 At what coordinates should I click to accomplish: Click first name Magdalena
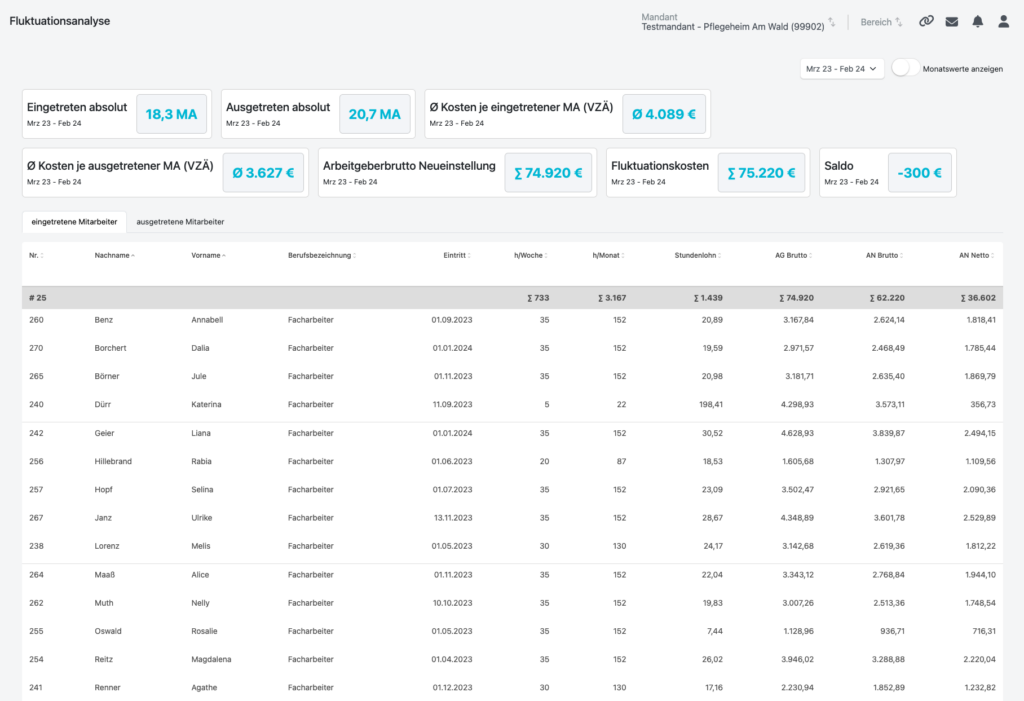click(x=211, y=659)
